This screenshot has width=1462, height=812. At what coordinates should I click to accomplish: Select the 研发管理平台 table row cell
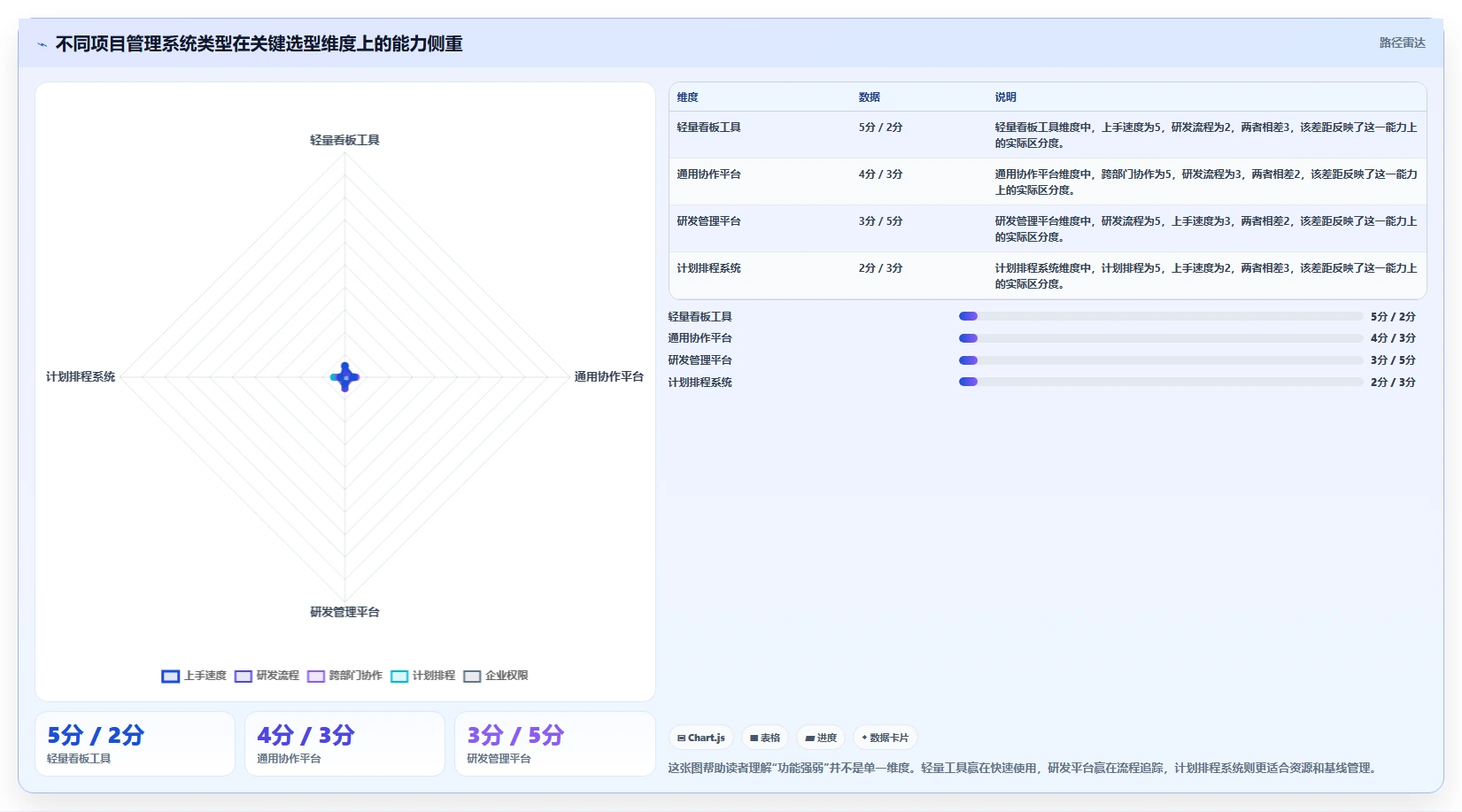pyautogui.click(x=708, y=221)
